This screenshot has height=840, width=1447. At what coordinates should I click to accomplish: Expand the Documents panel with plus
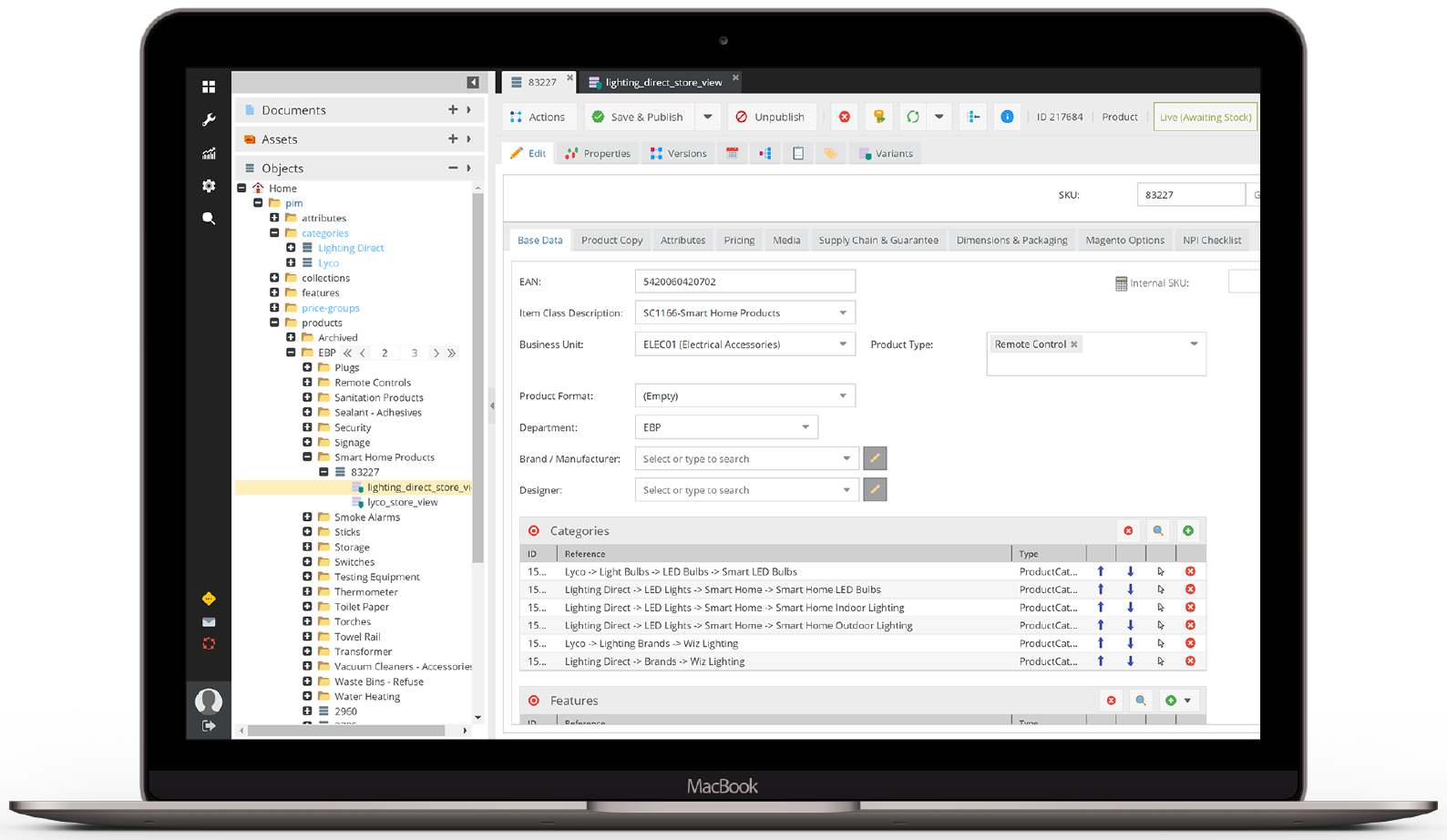coord(453,110)
